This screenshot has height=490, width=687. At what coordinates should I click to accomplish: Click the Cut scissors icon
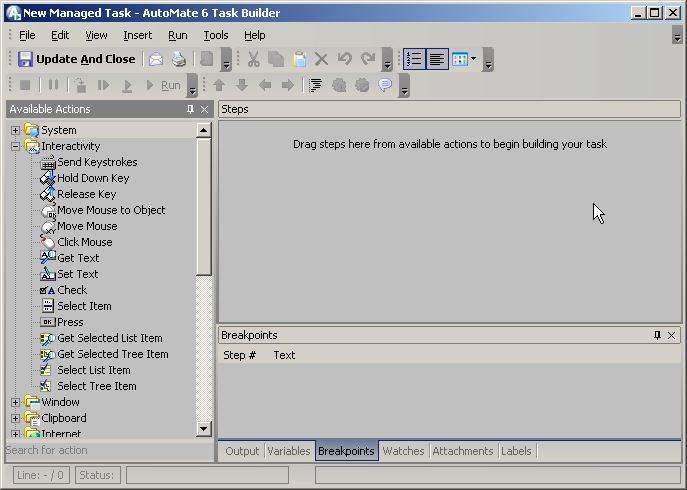[254, 59]
